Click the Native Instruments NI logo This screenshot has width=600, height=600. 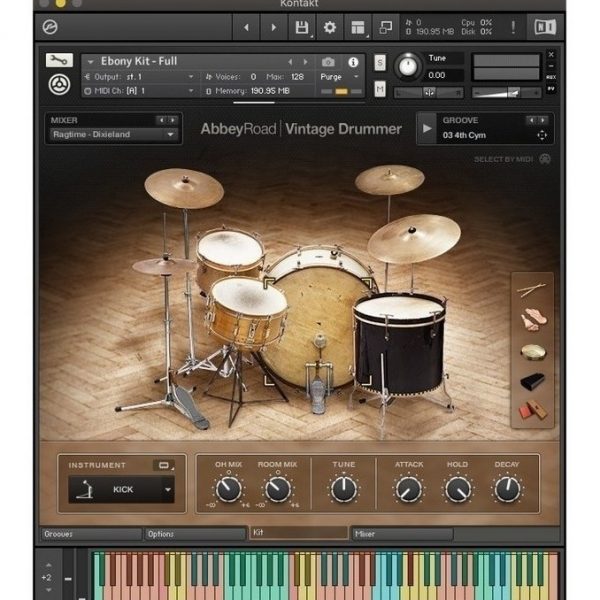(545, 27)
